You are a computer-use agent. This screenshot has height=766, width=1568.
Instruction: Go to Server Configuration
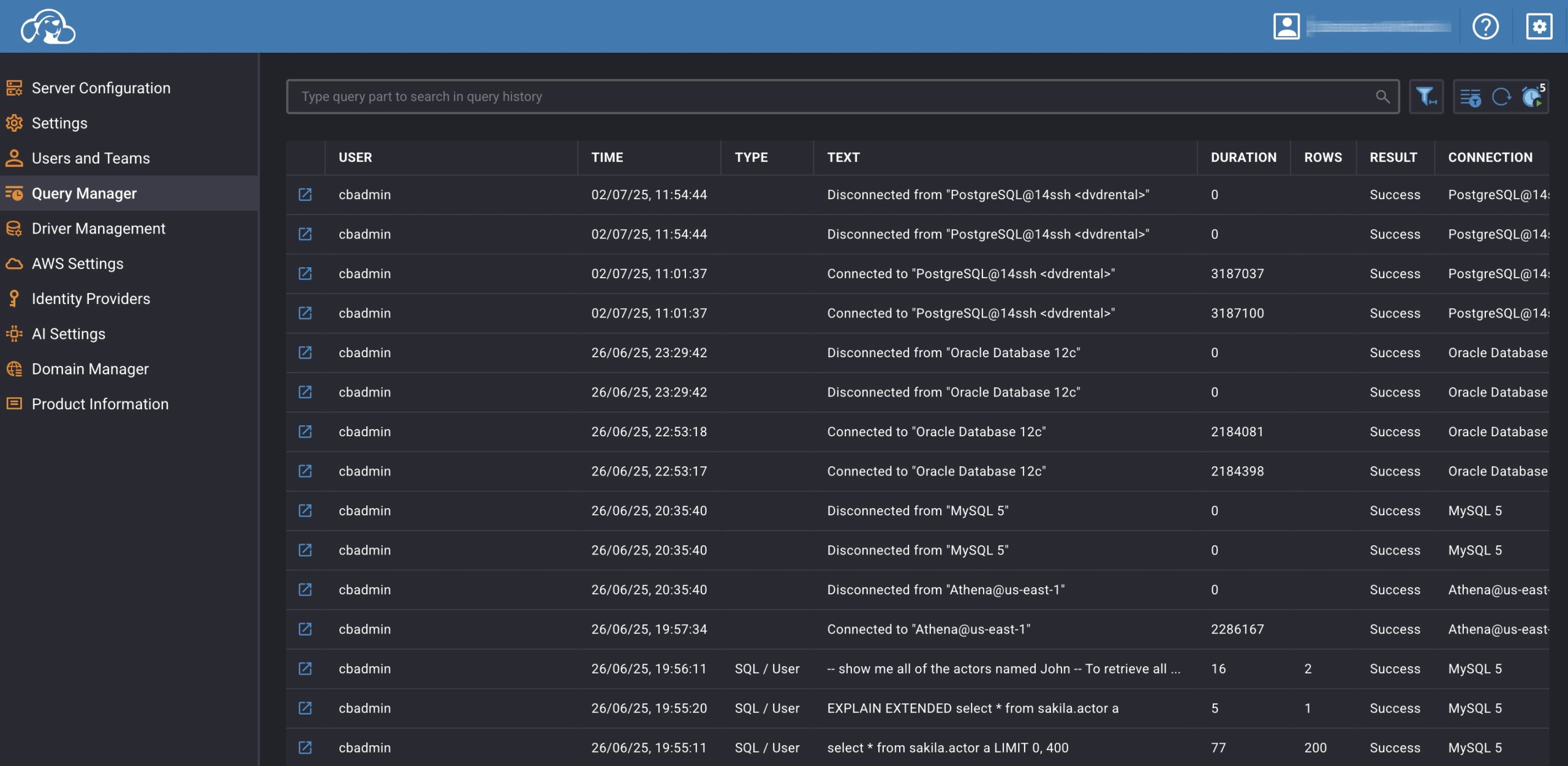pos(101,88)
